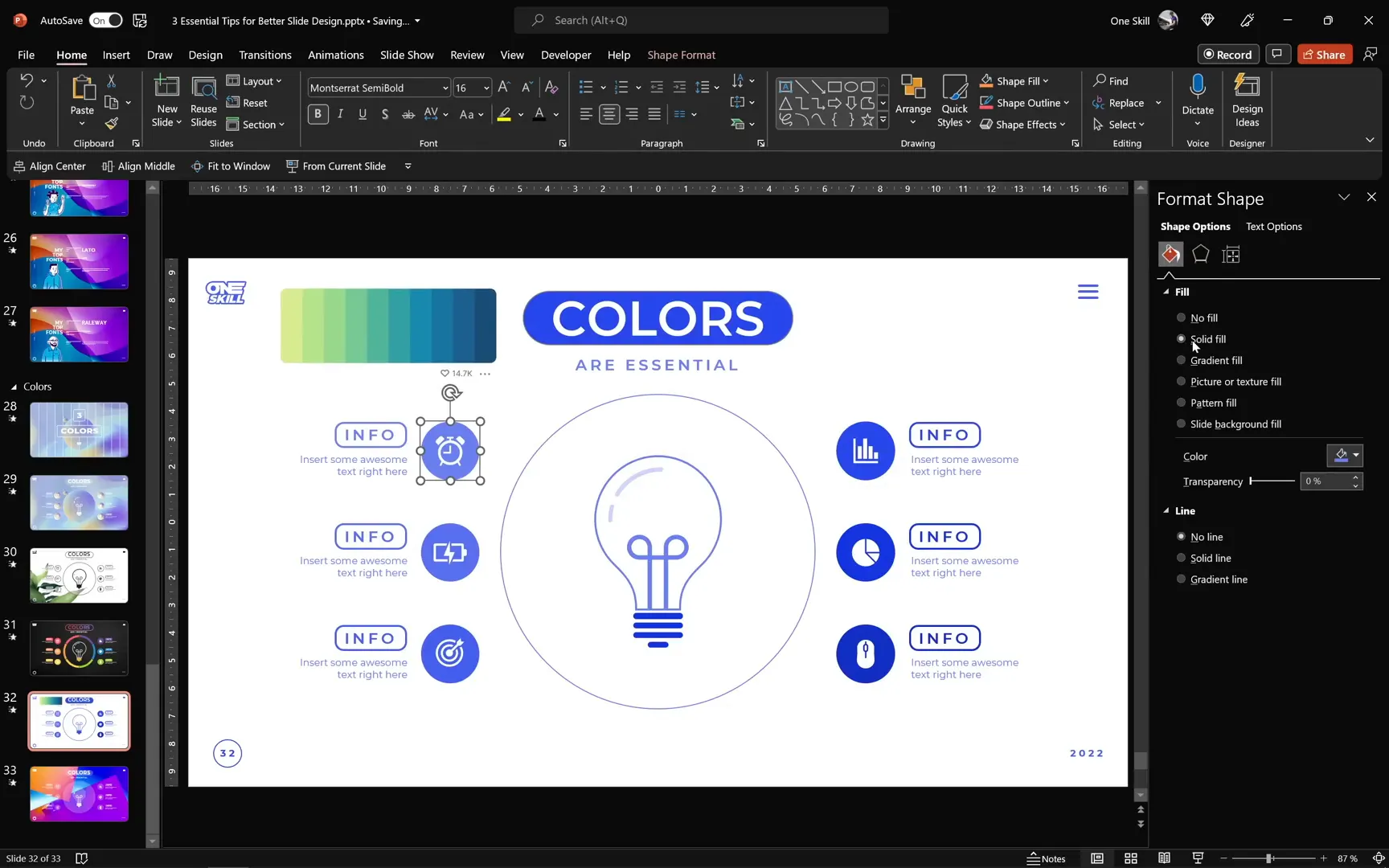The width and height of the screenshot is (1389, 868).
Task: Click the Record button
Action: [x=1227, y=54]
